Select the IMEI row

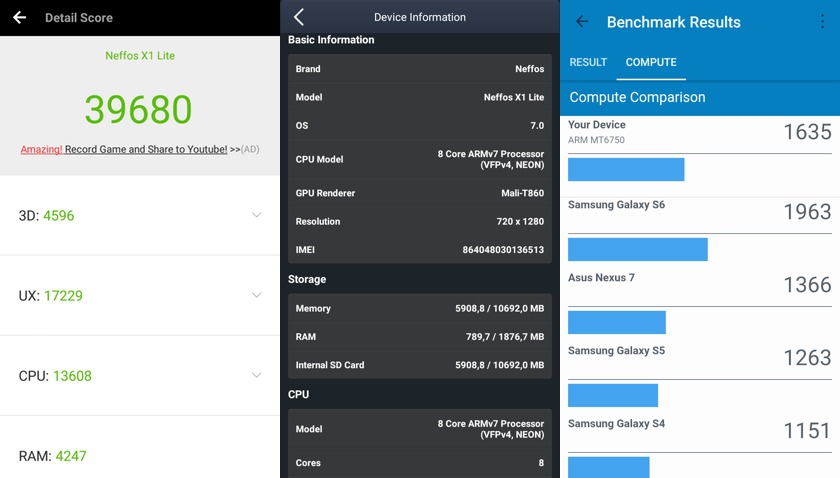pyautogui.click(x=420, y=250)
